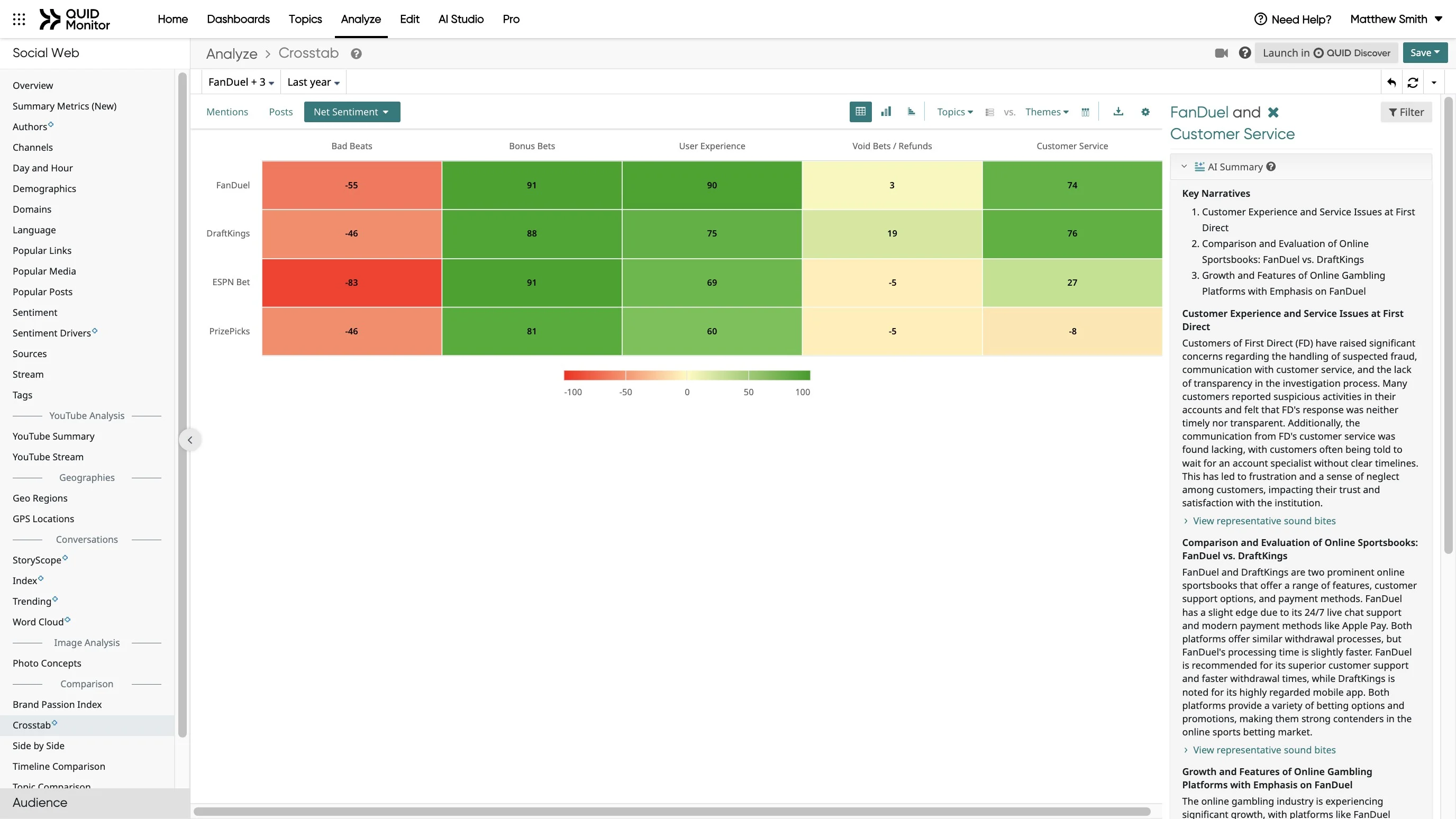
Task: Close the FanDuel and Customer Service panel
Action: 1273,113
